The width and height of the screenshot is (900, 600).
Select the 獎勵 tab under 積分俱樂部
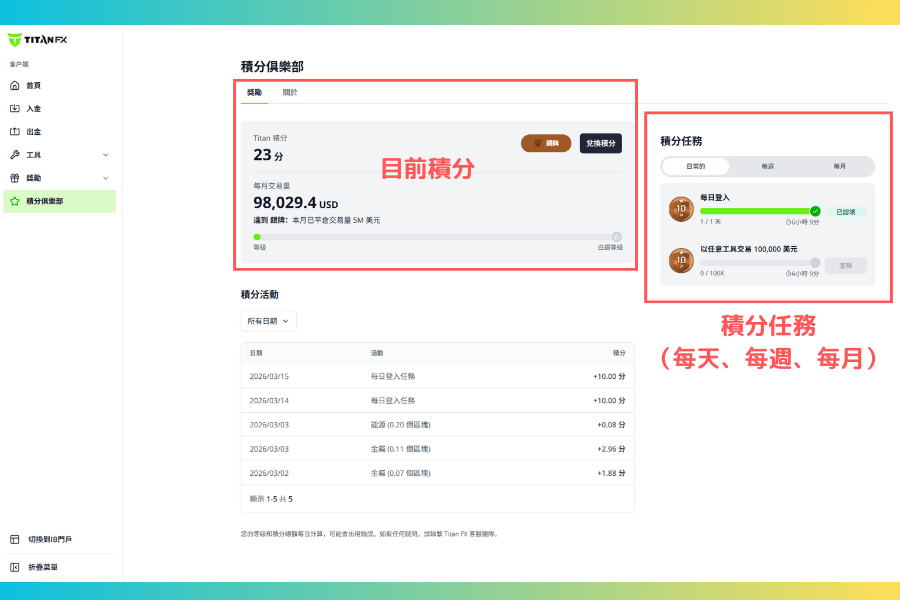coord(255,92)
